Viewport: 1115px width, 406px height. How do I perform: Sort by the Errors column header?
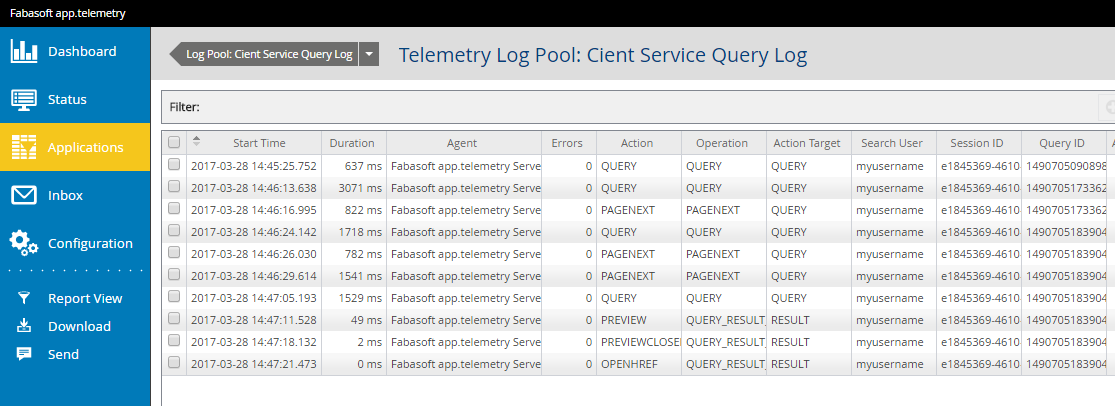click(567, 143)
